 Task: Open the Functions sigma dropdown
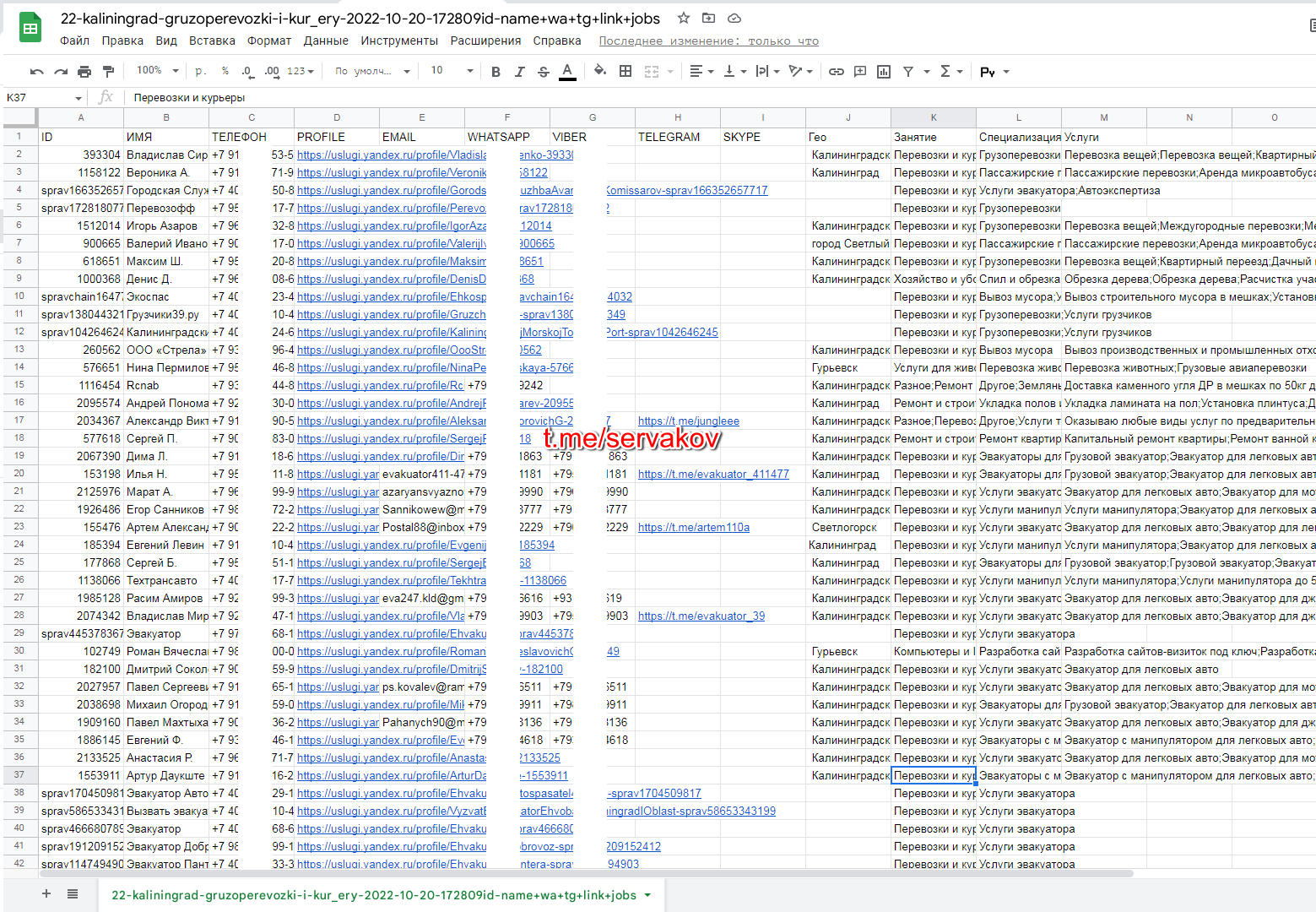point(951,72)
